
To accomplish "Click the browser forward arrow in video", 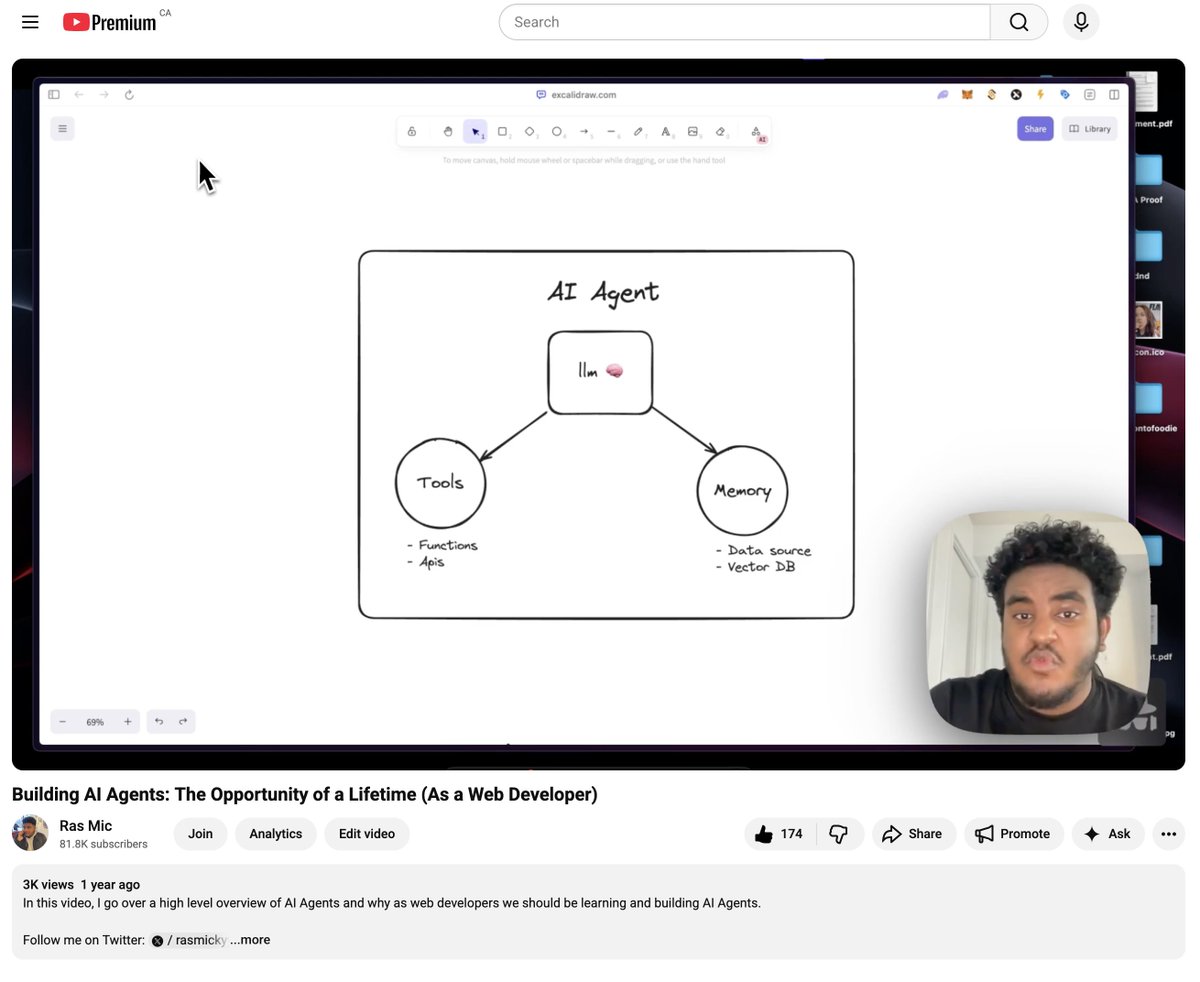I will [x=104, y=95].
